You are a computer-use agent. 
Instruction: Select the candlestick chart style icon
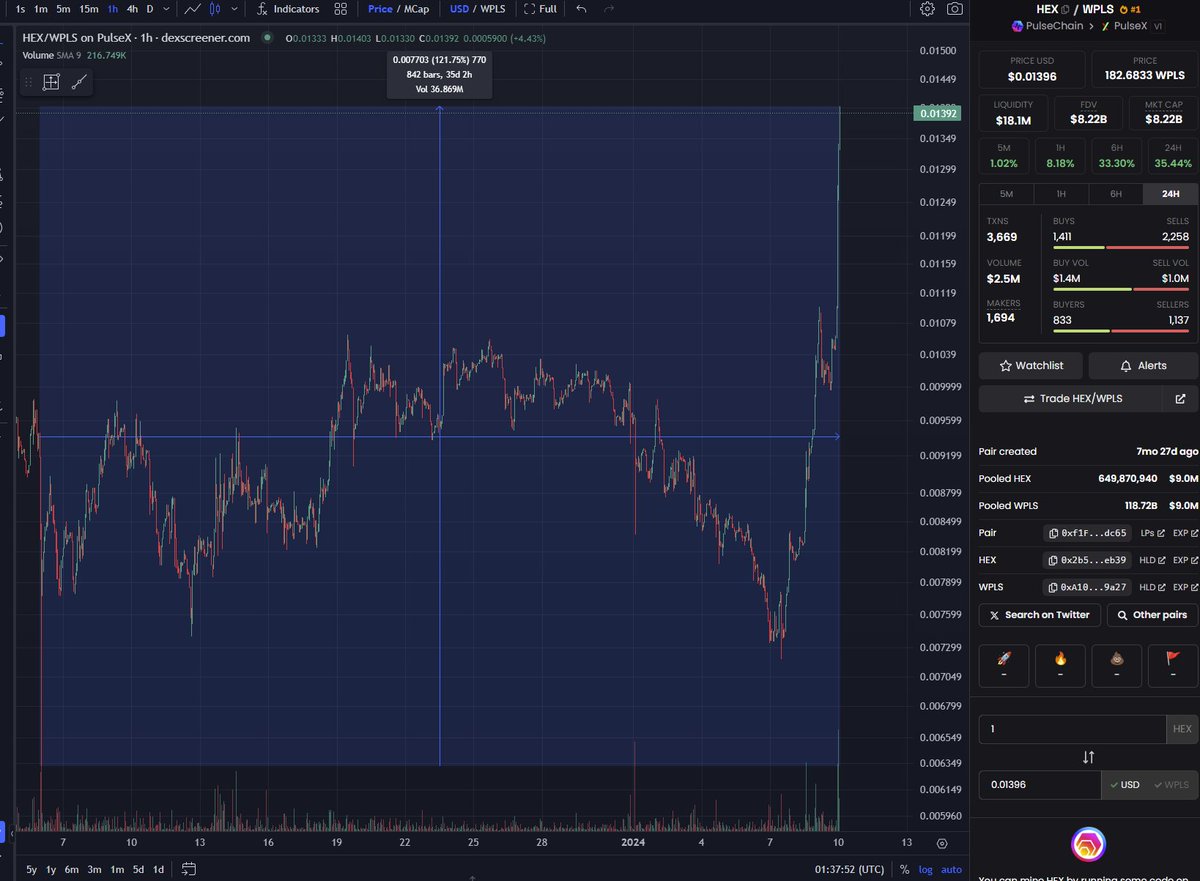pos(213,9)
